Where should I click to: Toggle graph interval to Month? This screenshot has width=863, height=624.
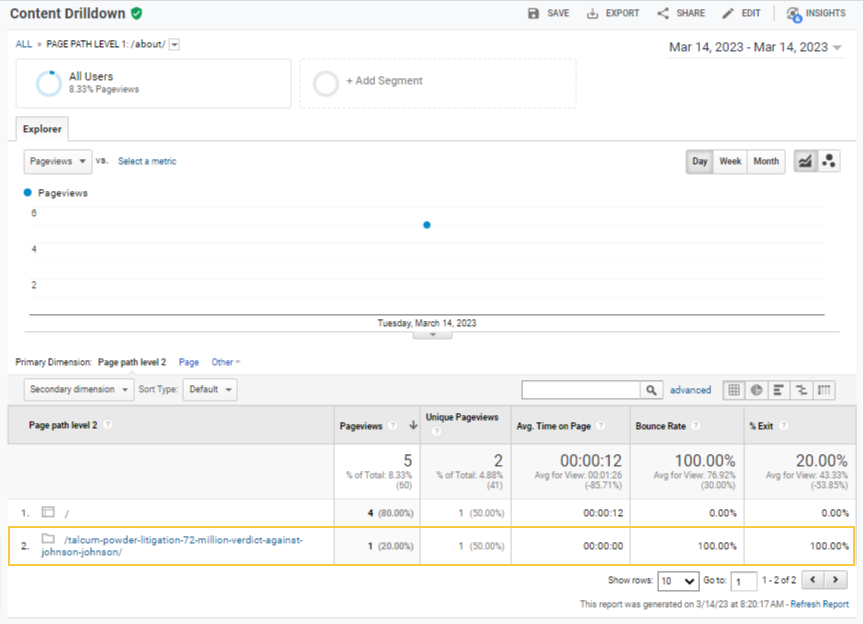(x=766, y=161)
